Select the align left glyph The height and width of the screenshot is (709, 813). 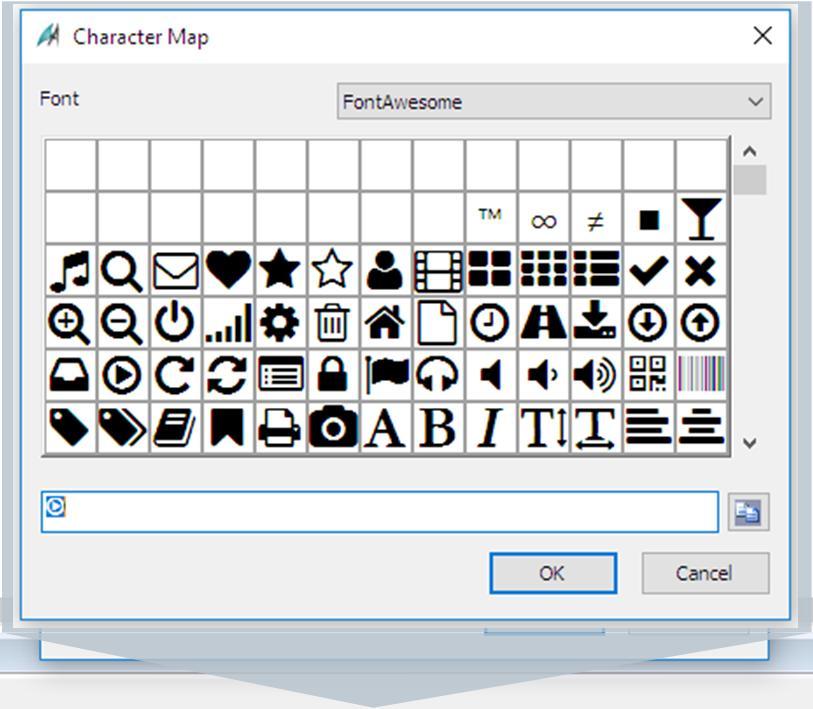[648, 428]
